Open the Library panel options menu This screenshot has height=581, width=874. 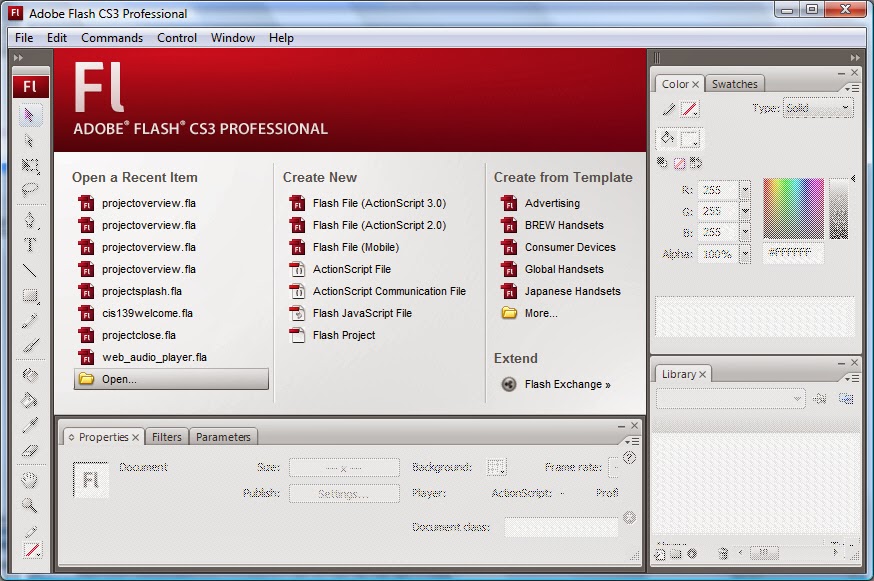point(852,379)
